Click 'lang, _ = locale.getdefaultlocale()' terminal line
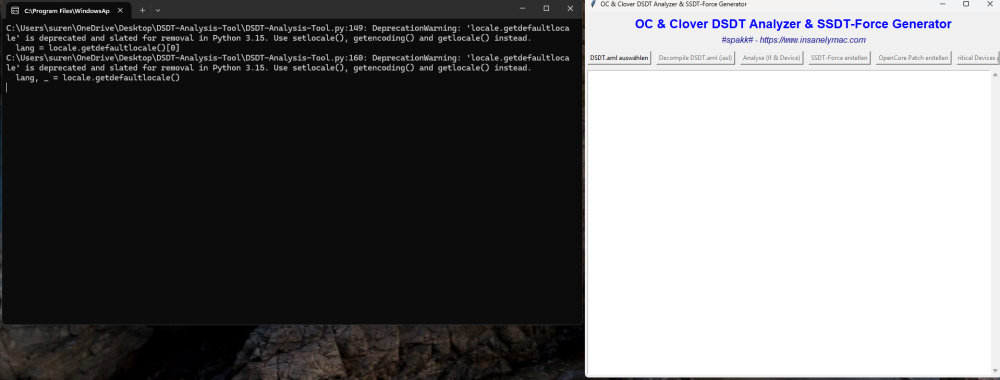This screenshot has width=1000, height=380. [x=98, y=78]
